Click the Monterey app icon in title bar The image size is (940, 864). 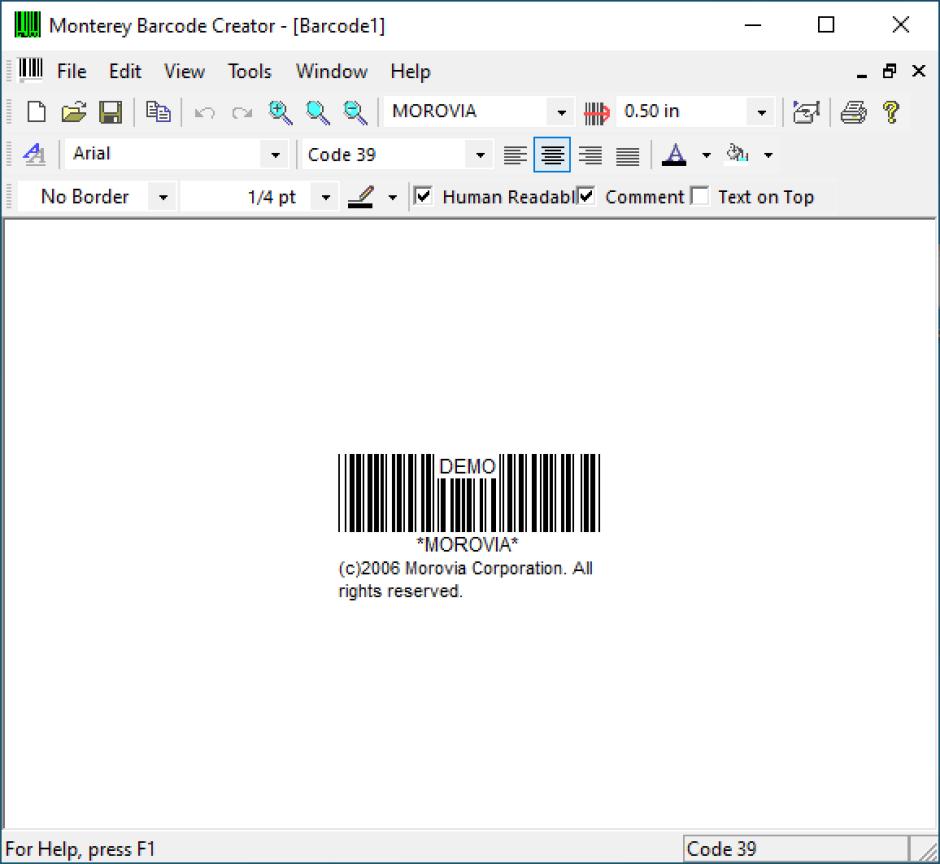[x=28, y=25]
